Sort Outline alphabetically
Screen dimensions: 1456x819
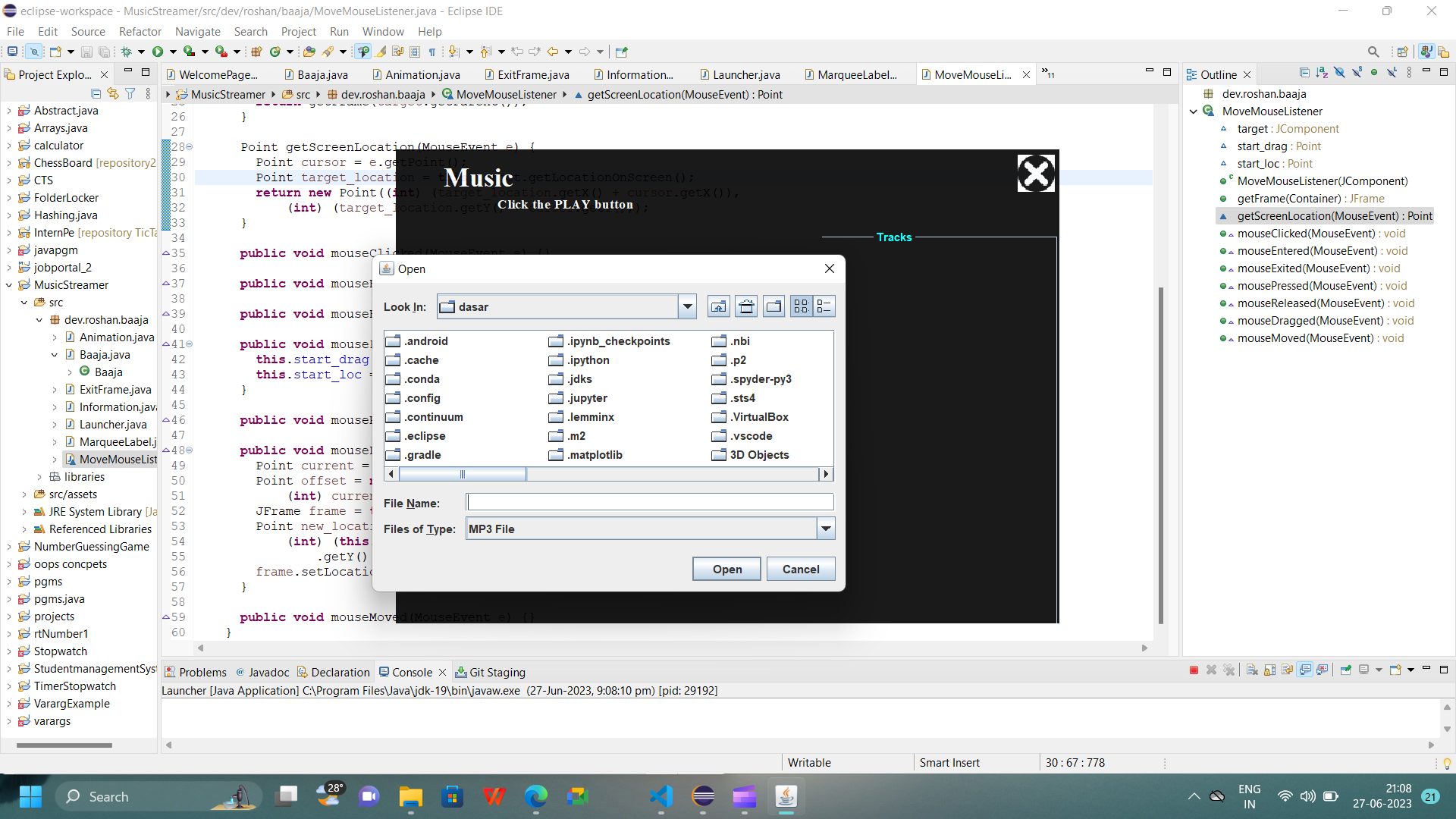1322,73
